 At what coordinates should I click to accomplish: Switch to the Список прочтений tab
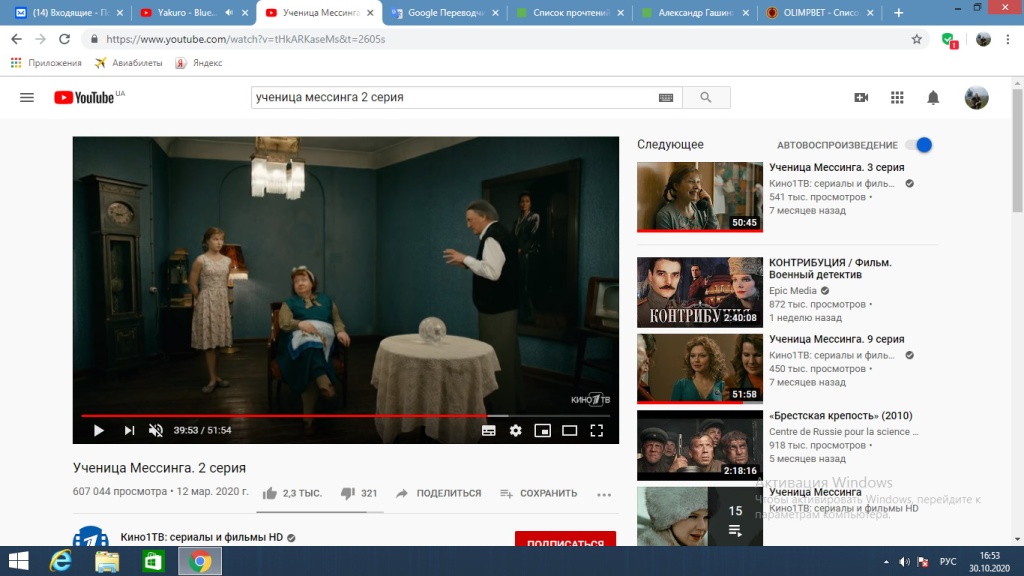pyautogui.click(x=570, y=12)
